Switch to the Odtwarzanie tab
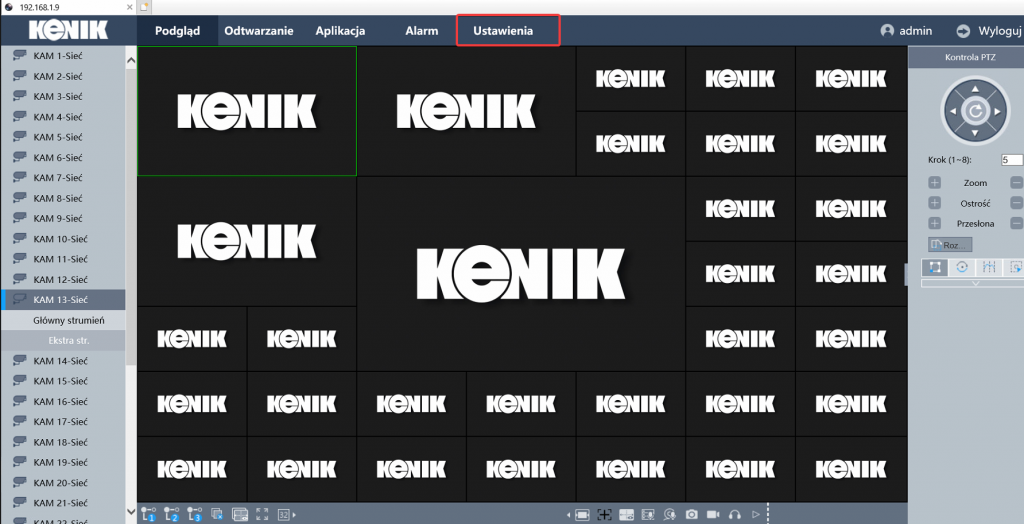The width and height of the screenshot is (1024, 524). [x=258, y=31]
